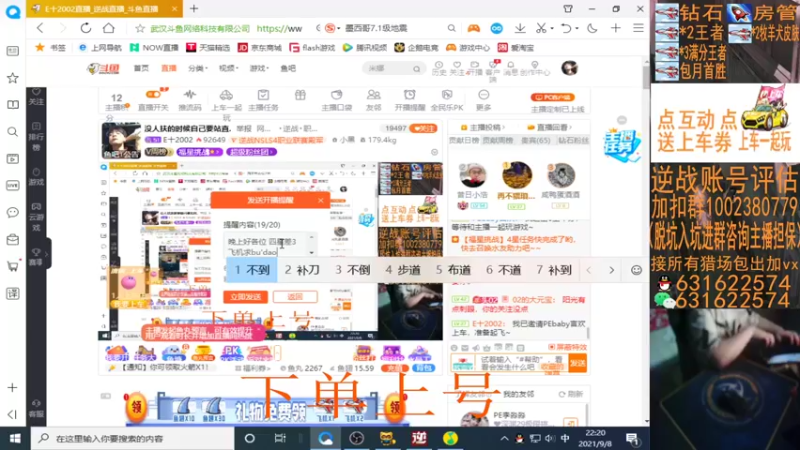Click the 返回 button in reminder dialog
This screenshot has width=800, height=450.
295,296
